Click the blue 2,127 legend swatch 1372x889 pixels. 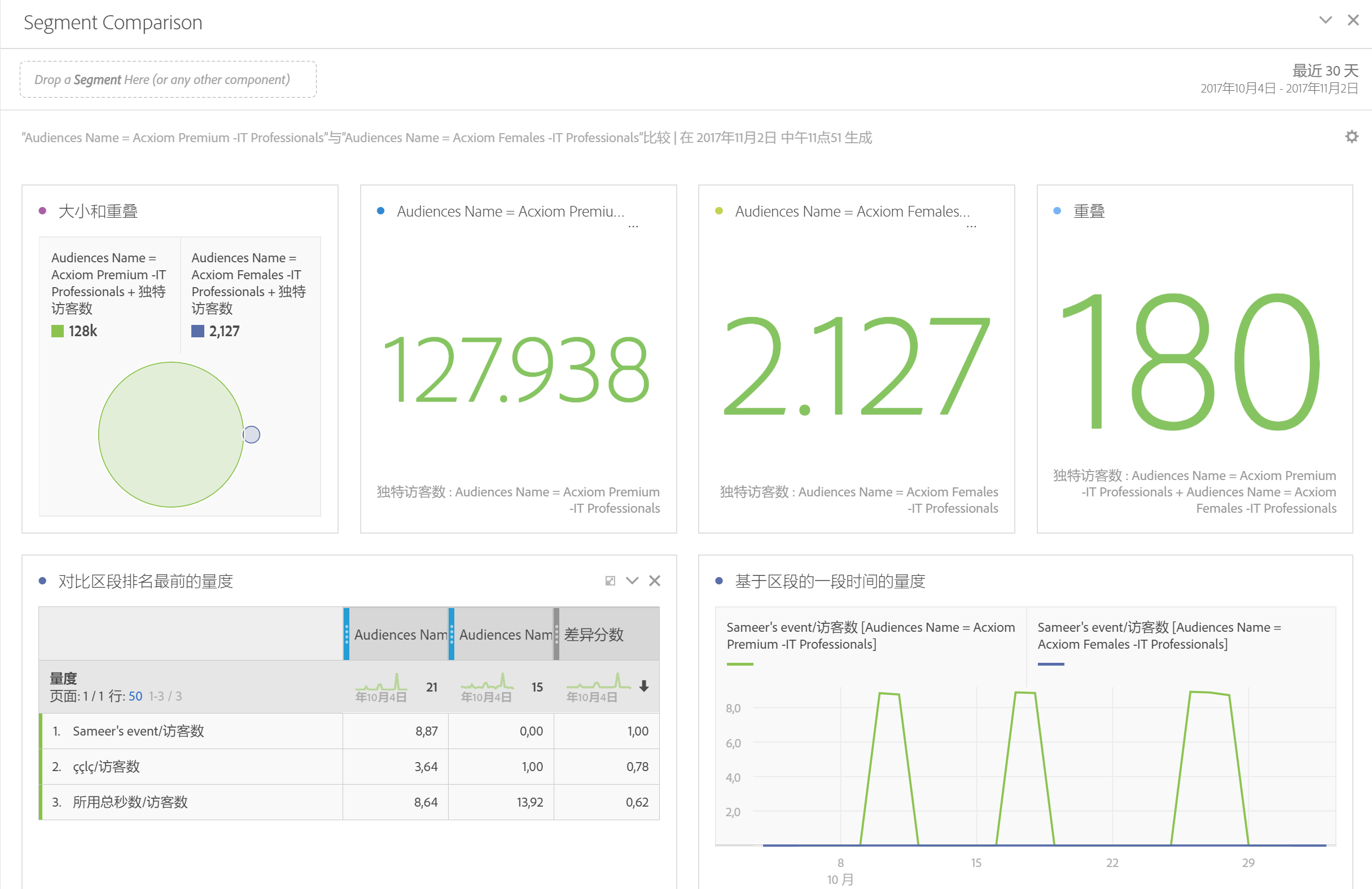(x=198, y=331)
